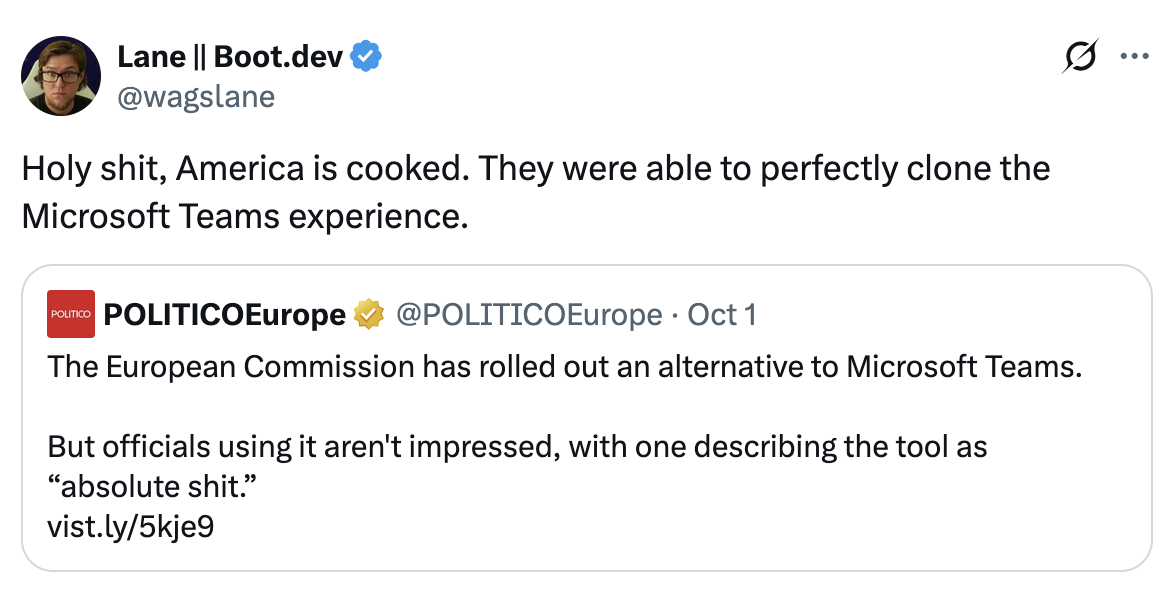Click the red POLITICO logo avatar
The height and width of the screenshot is (598, 1174).
(x=70, y=314)
